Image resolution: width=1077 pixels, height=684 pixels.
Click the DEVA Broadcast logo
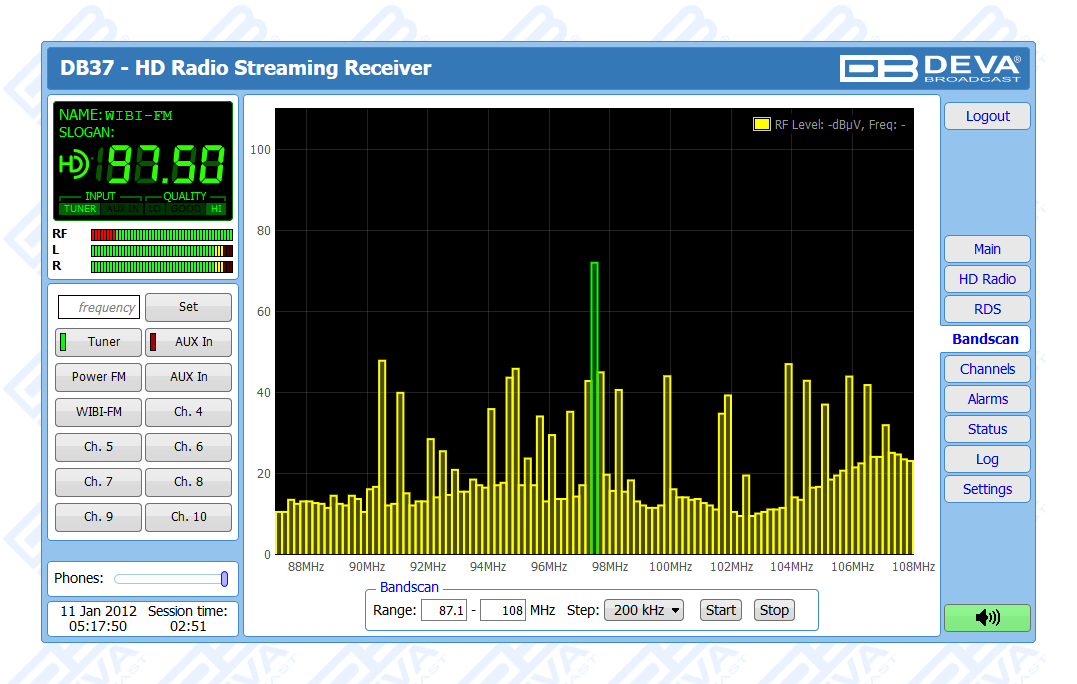tap(929, 68)
